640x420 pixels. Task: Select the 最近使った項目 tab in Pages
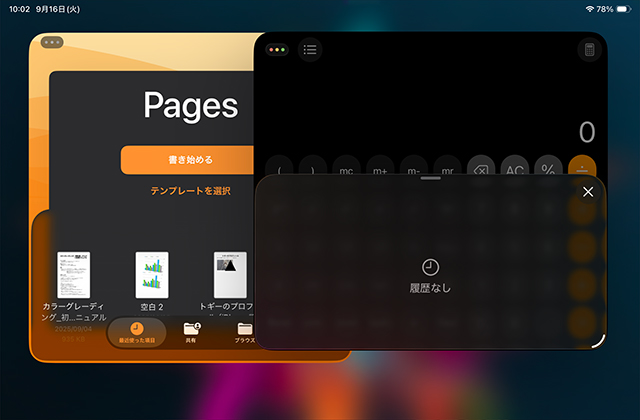coord(137,333)
